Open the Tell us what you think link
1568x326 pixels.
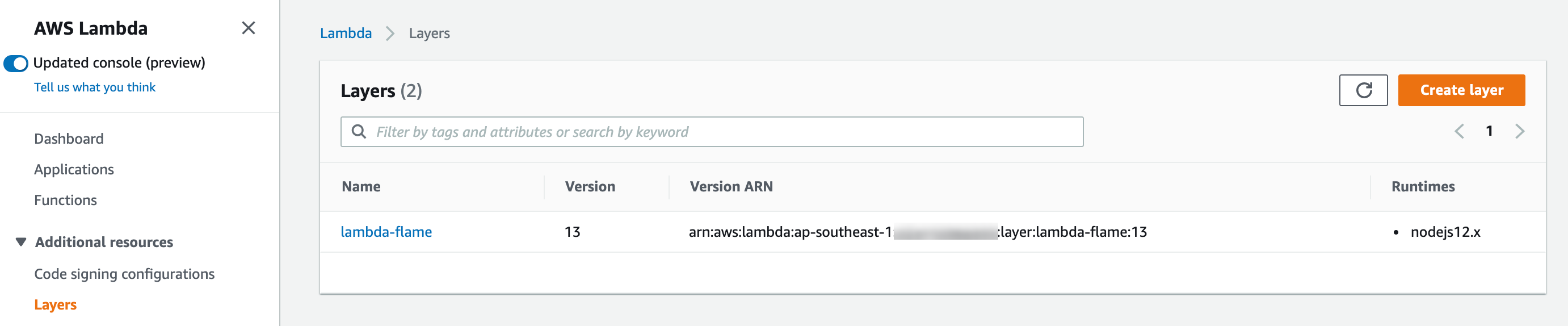[95, 87]
